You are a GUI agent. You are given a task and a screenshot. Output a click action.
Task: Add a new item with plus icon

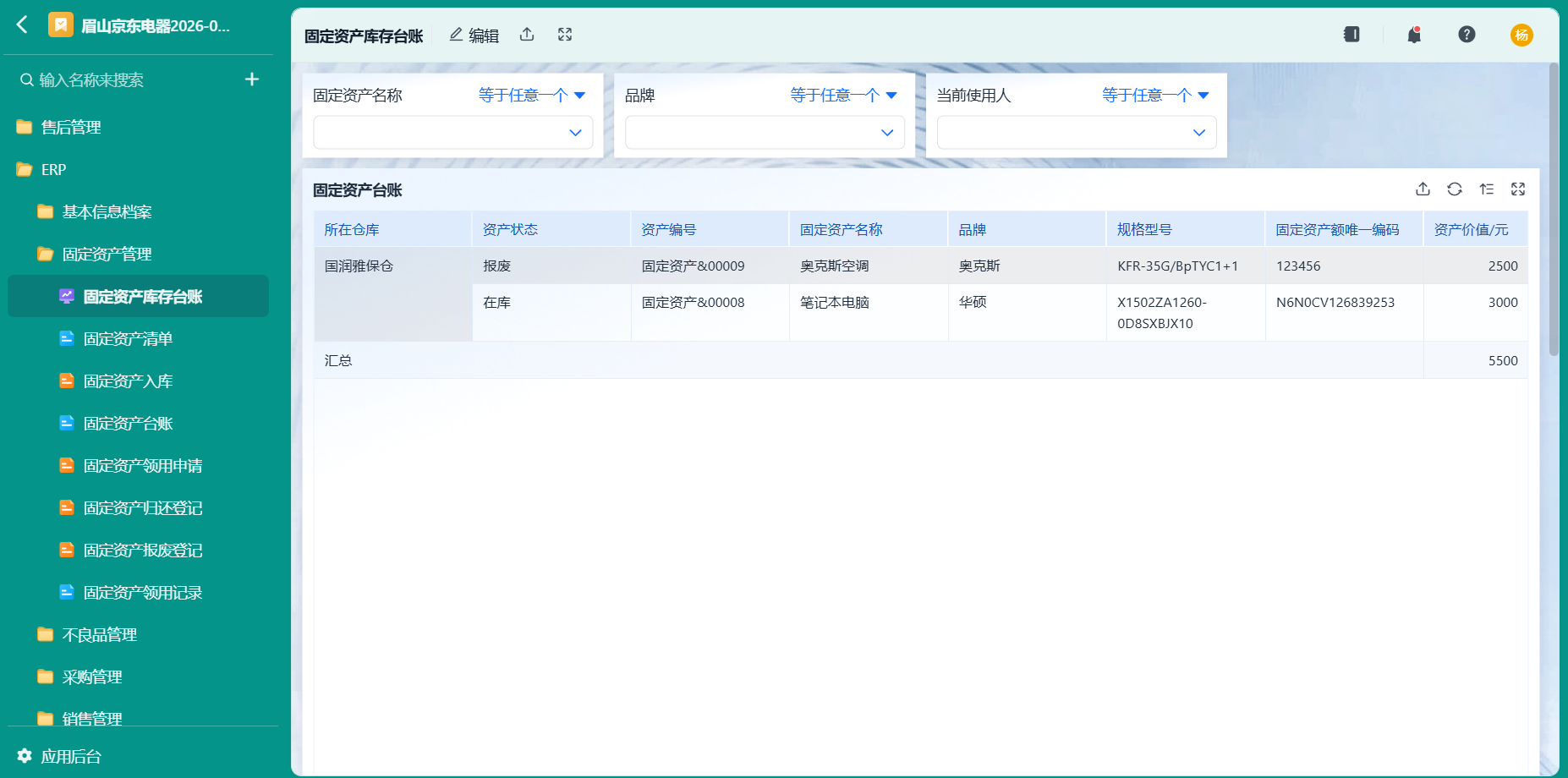pyautogui.click(x=252, y=79)
